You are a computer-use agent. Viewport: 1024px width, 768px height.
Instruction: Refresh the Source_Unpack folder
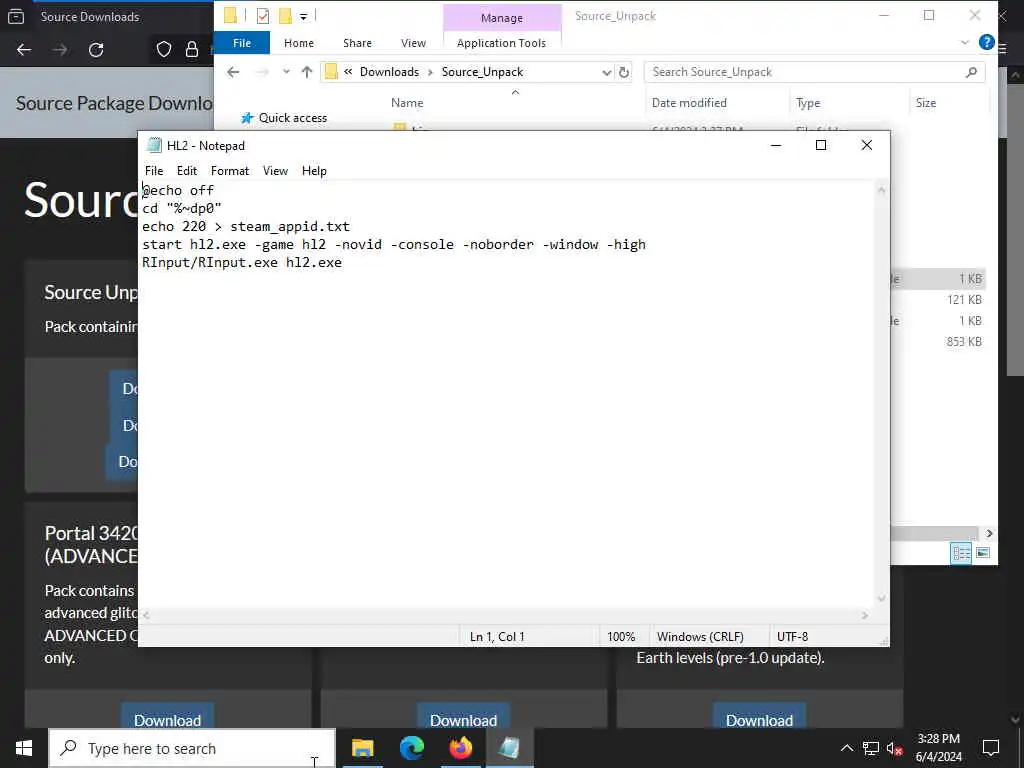coord(624,72)
